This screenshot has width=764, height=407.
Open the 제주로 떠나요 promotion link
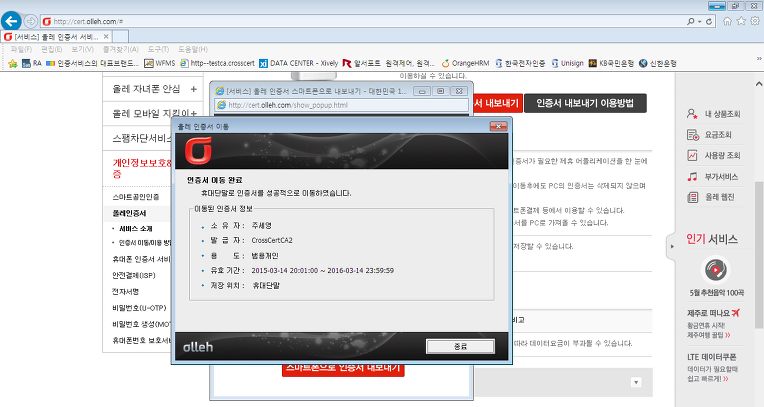713,313
